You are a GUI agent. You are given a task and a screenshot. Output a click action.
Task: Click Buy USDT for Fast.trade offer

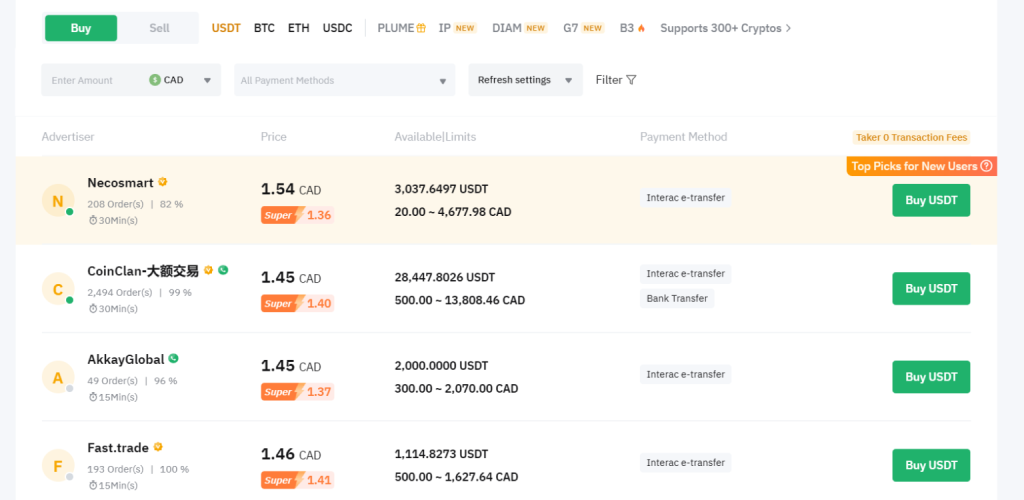(930, 465)
